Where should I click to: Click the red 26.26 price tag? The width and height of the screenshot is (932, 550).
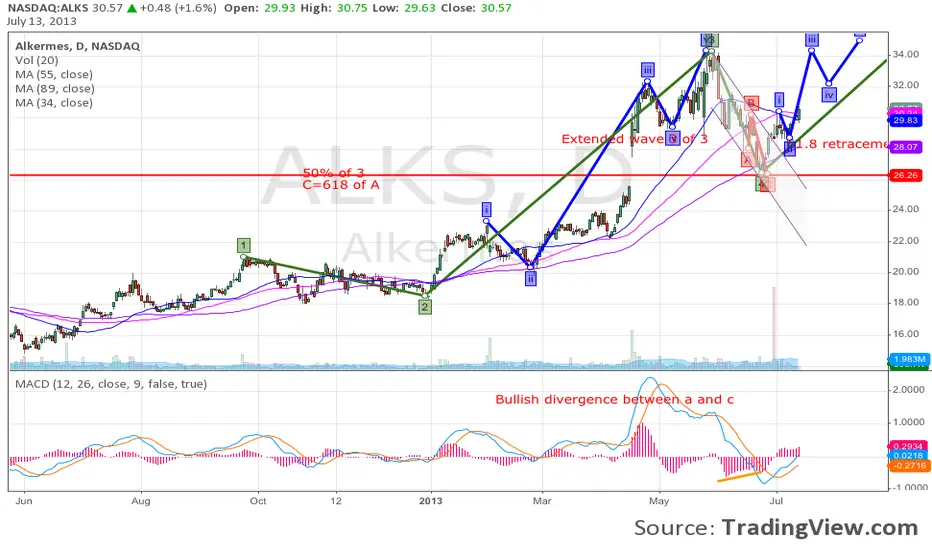point(905,175)
